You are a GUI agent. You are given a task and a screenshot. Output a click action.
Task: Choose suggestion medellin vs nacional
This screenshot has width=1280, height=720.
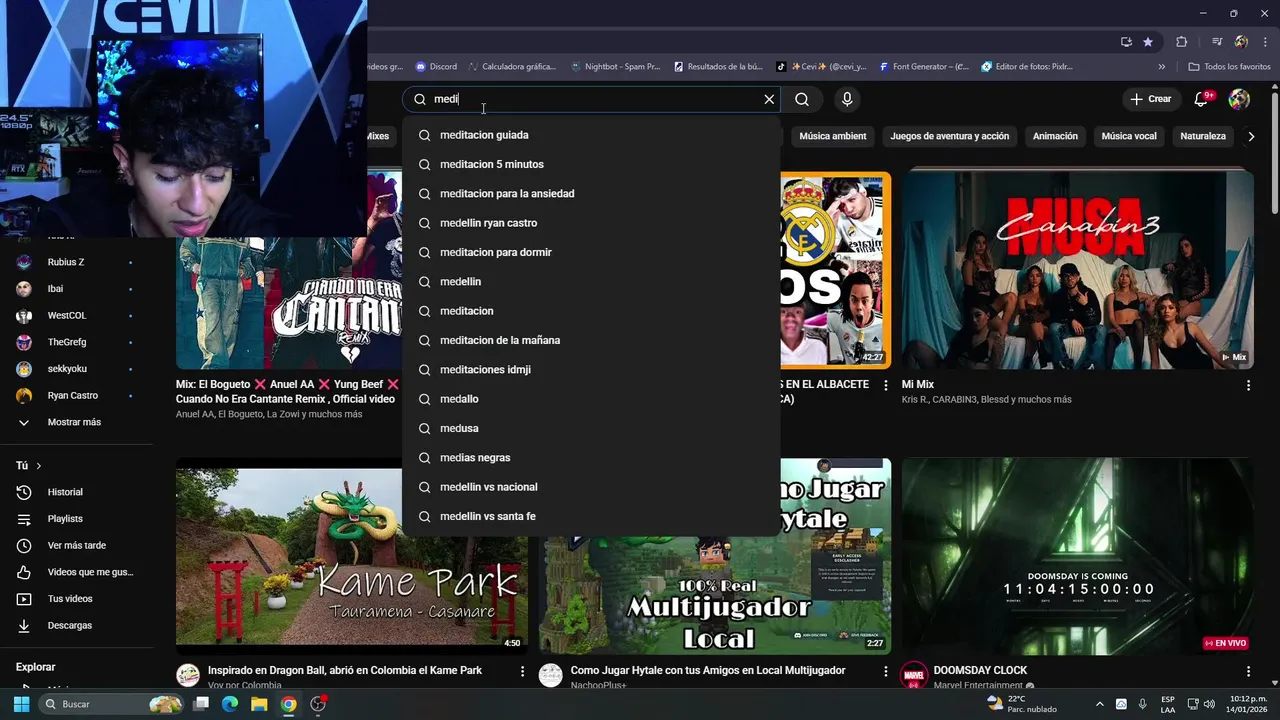(x=591, y=487)
